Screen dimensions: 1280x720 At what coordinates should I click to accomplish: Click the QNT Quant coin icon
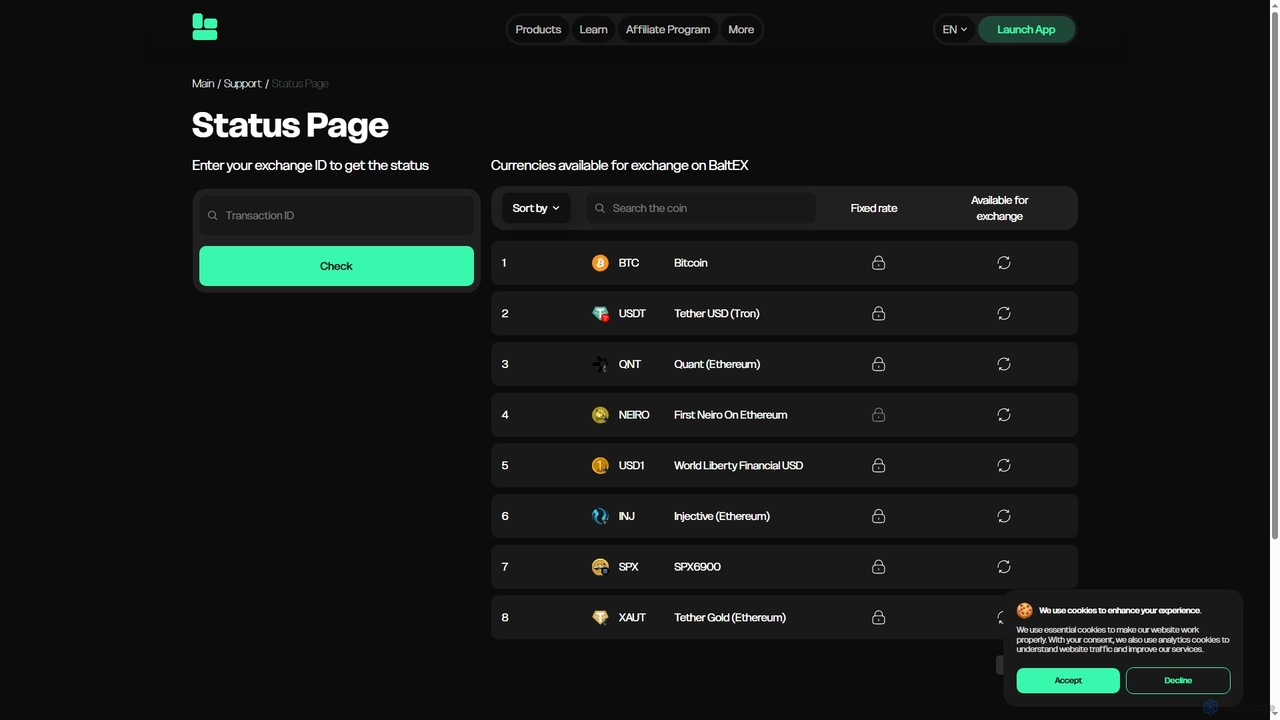600,364
